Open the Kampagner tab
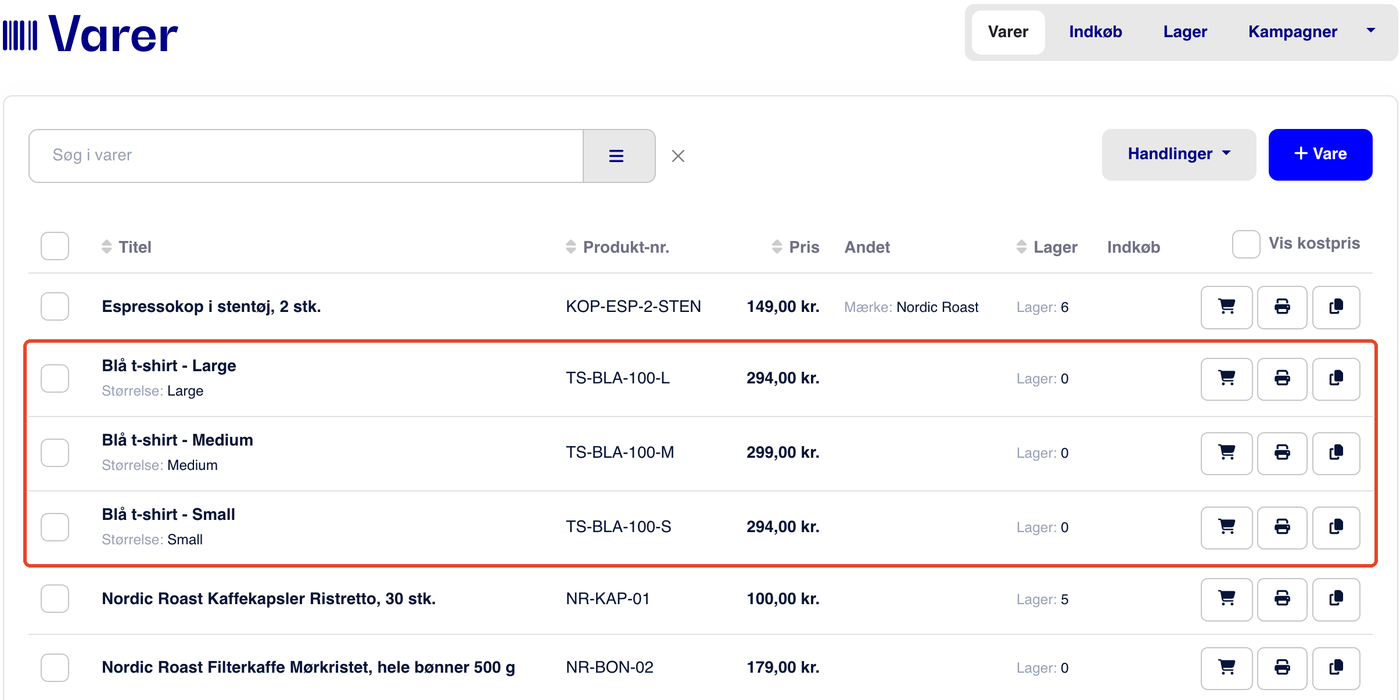The width and height of the screenshot is (1400, 700). tap(1293, 32)
